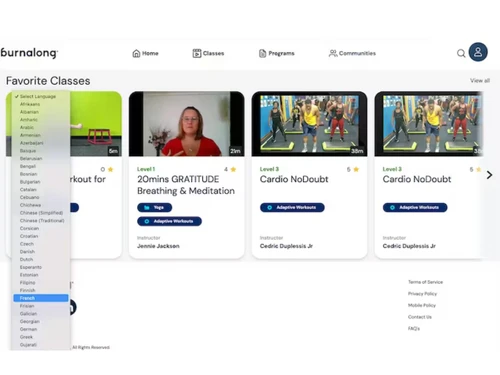Select French in the language list
Image resolution: width=500 pixels, height=375 pixels.
(41, 298)
